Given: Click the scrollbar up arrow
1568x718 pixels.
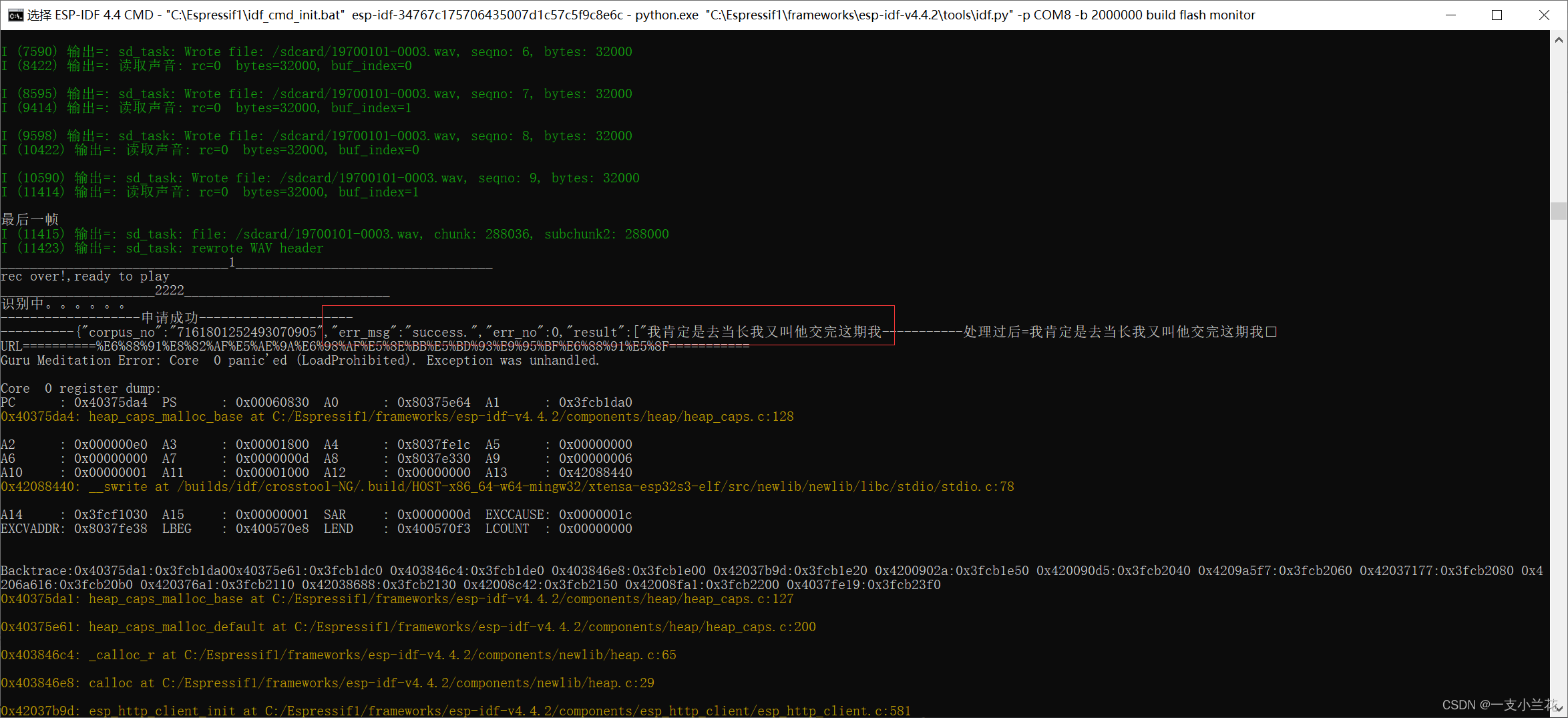Looking at the screenshot, I should tap(1559, 39).
